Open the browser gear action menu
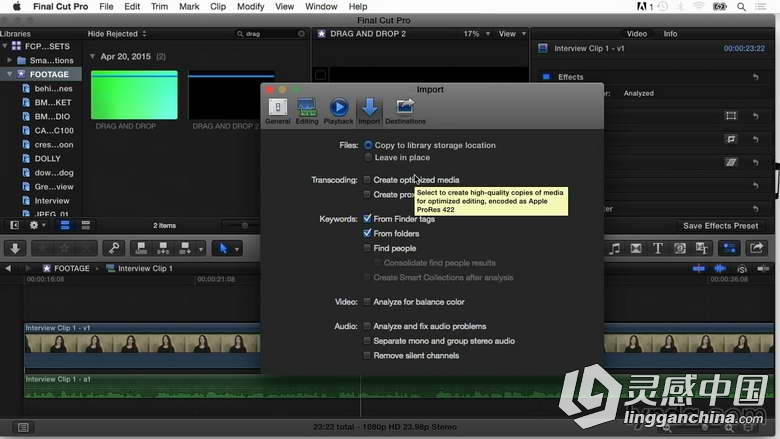Image resolution: width=780 pixels, height=439 pixels. 37,225
